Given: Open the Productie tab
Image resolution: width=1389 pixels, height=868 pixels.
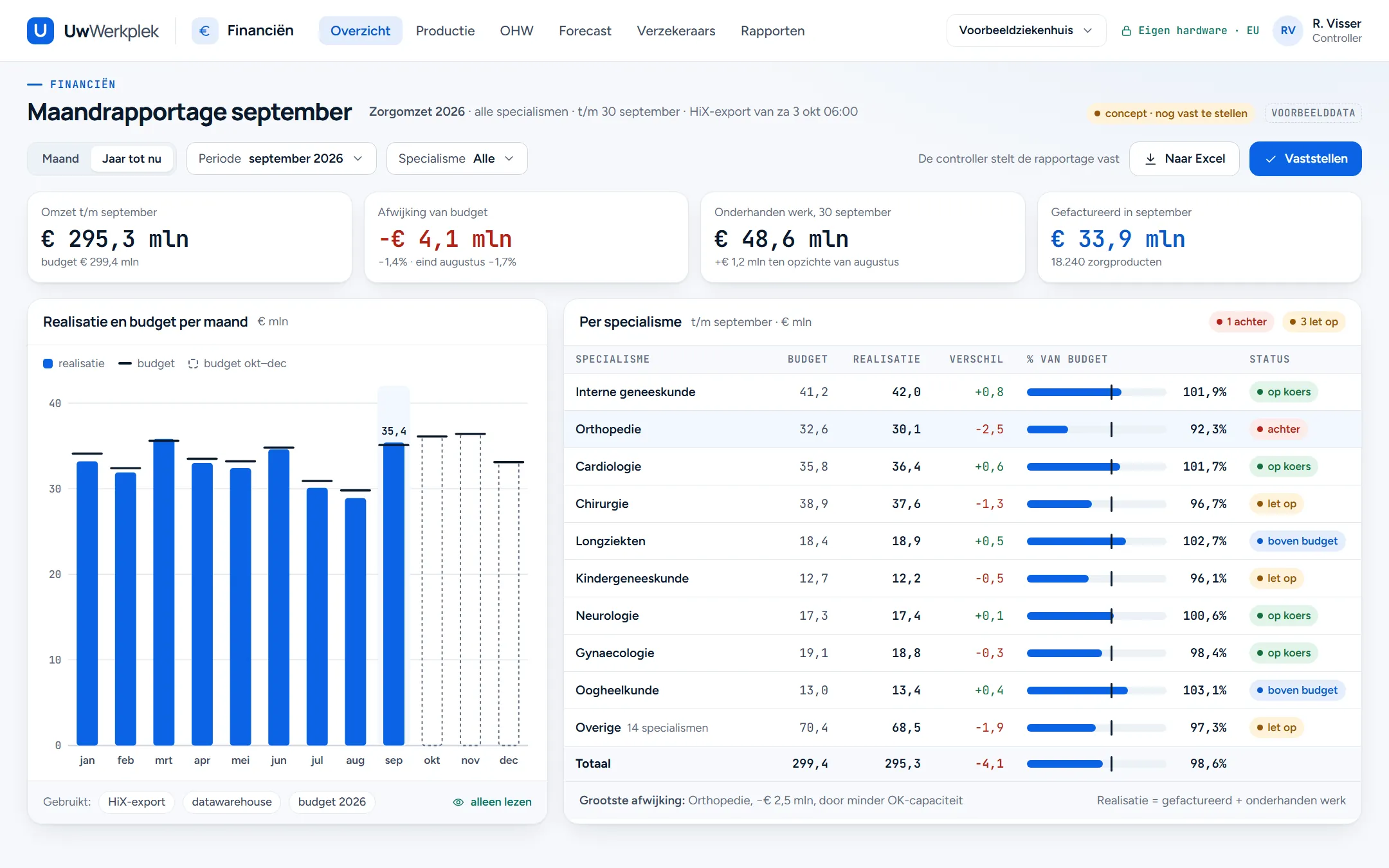Looking at the screenshot, I should [x=445, y=31].
